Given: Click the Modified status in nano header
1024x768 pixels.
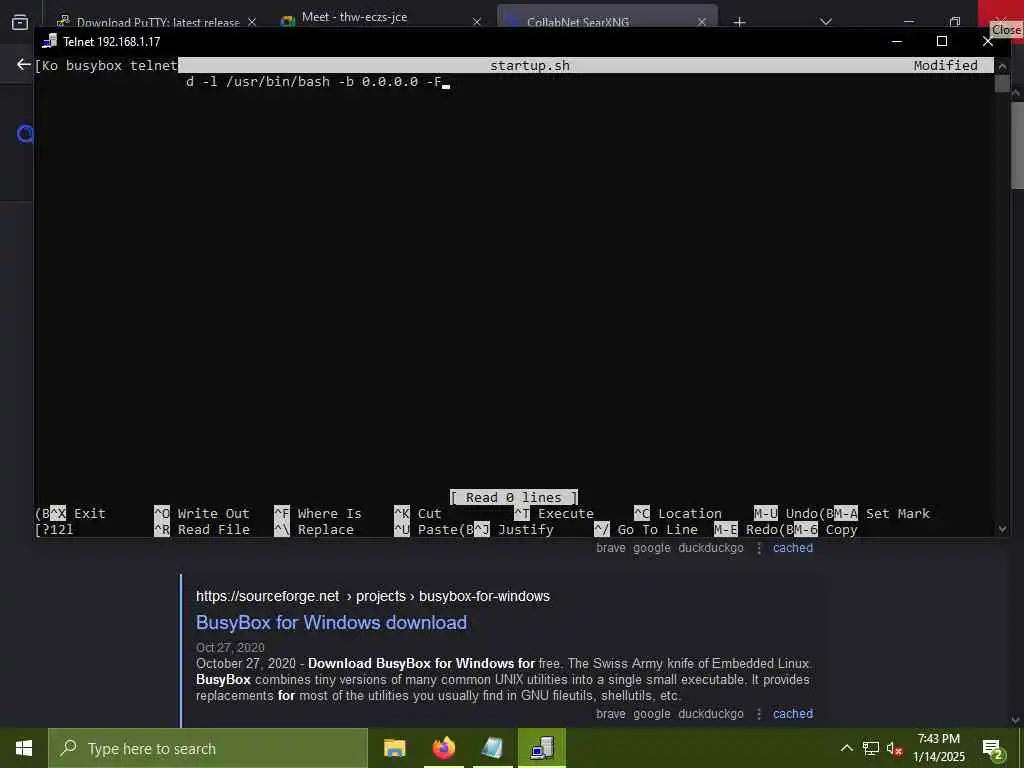Looking at the screenshot, I should (x=946, y=65).
